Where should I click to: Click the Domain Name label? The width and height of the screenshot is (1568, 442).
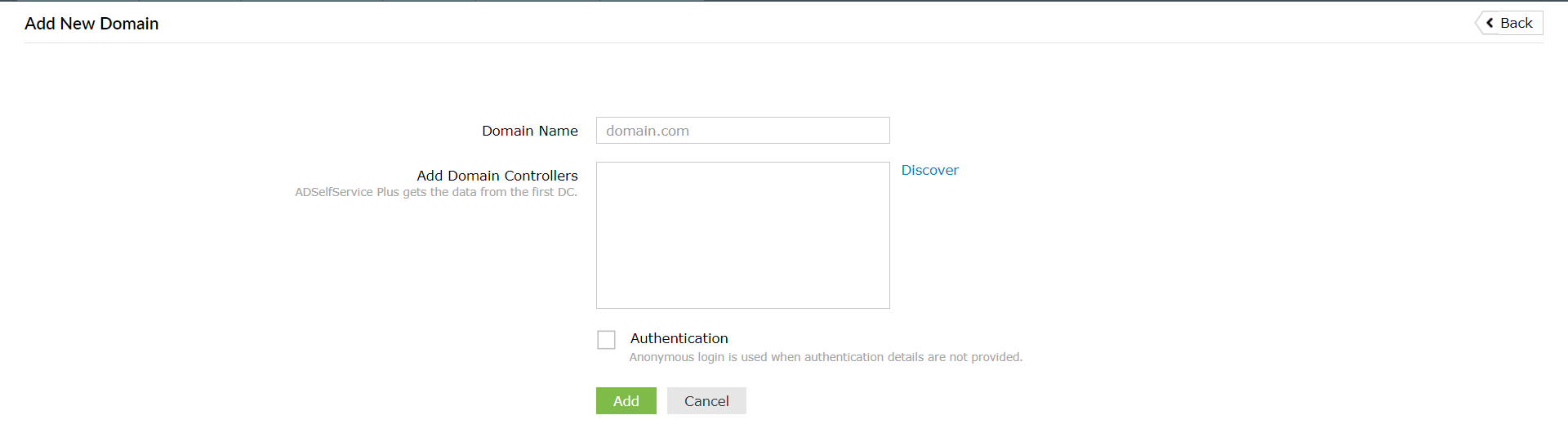coord(529,131)
